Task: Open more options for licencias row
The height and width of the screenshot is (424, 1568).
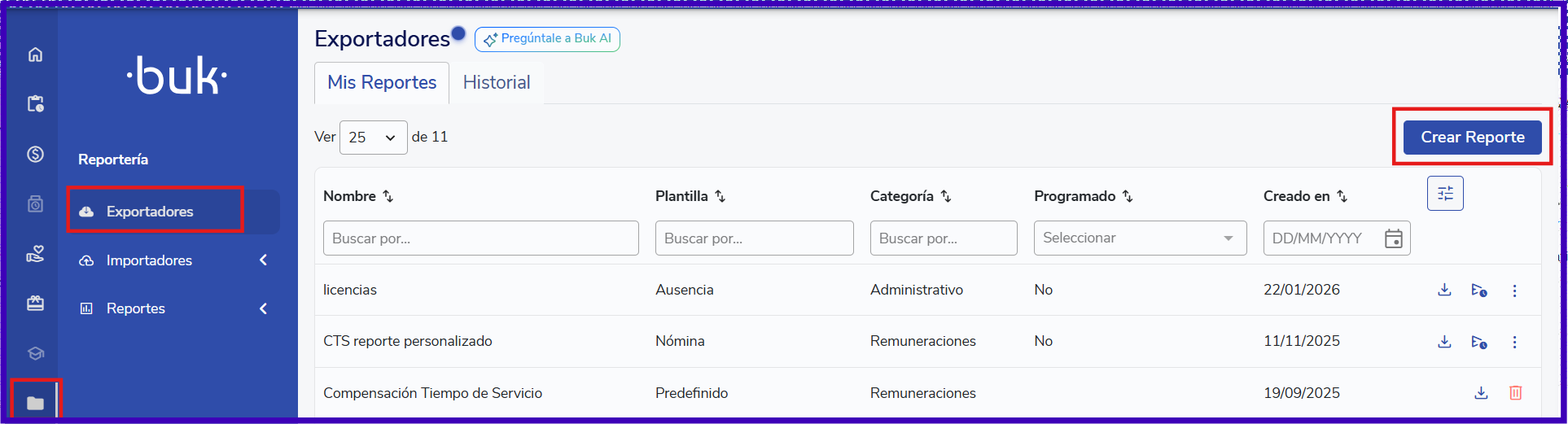Action: click(1514, 291)
